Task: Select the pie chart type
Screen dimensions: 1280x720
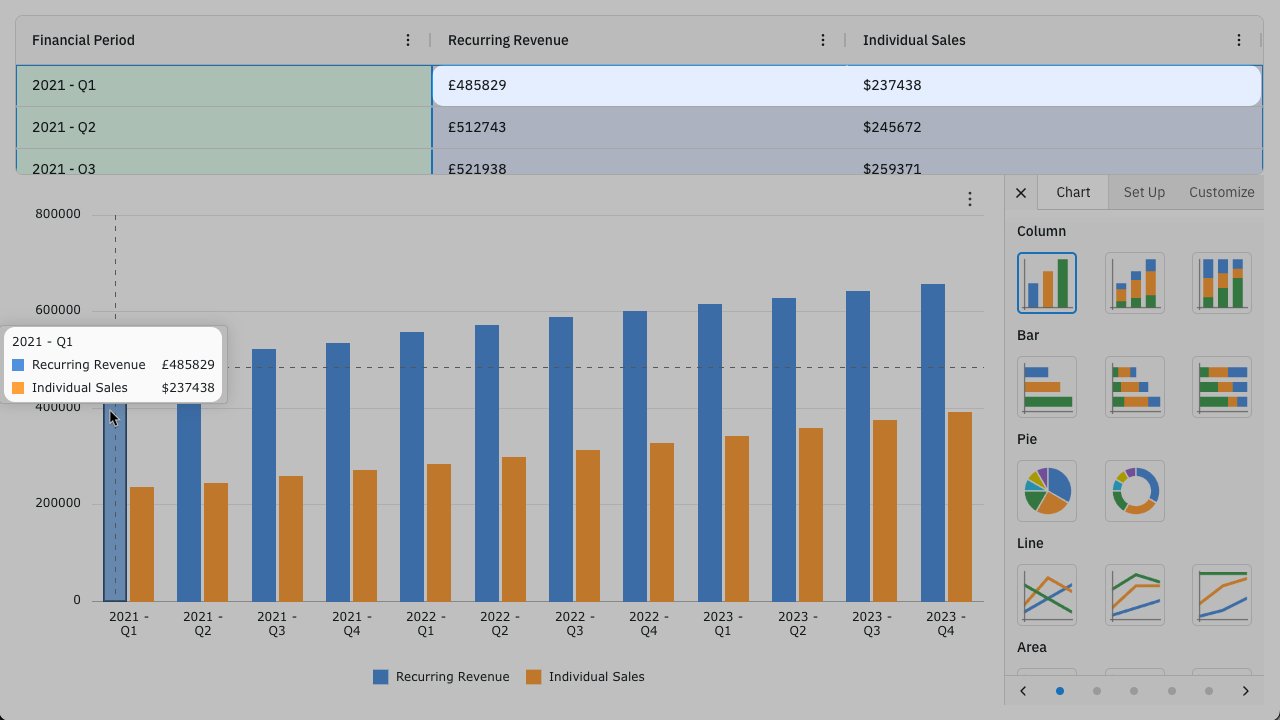Action: [1047, 491]
